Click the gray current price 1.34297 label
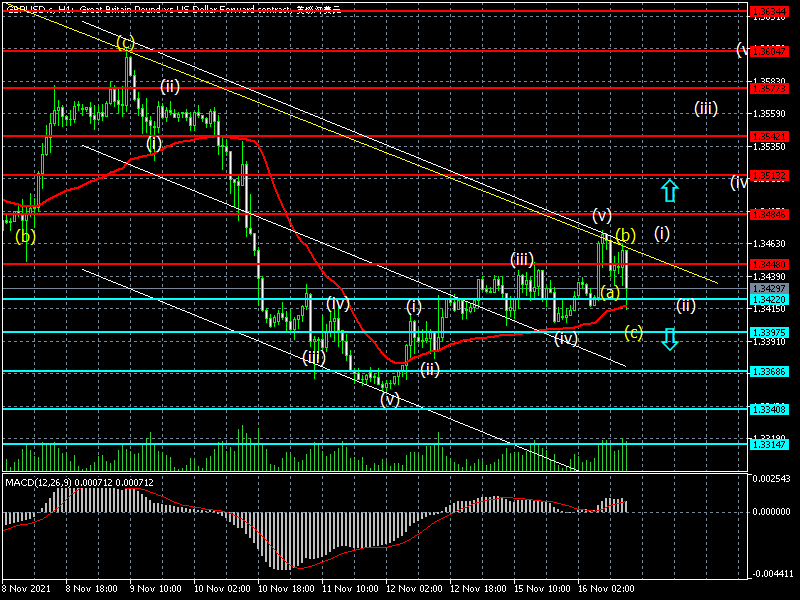Screen dimensions: 800x600 coord(769,289)
